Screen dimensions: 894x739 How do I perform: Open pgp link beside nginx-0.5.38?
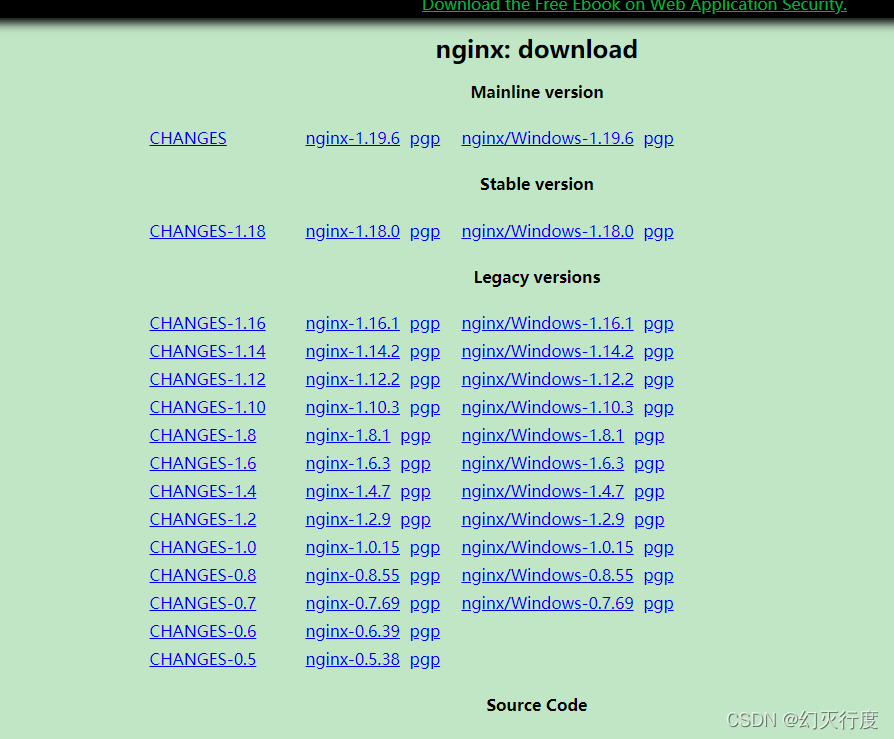(425, 659)
